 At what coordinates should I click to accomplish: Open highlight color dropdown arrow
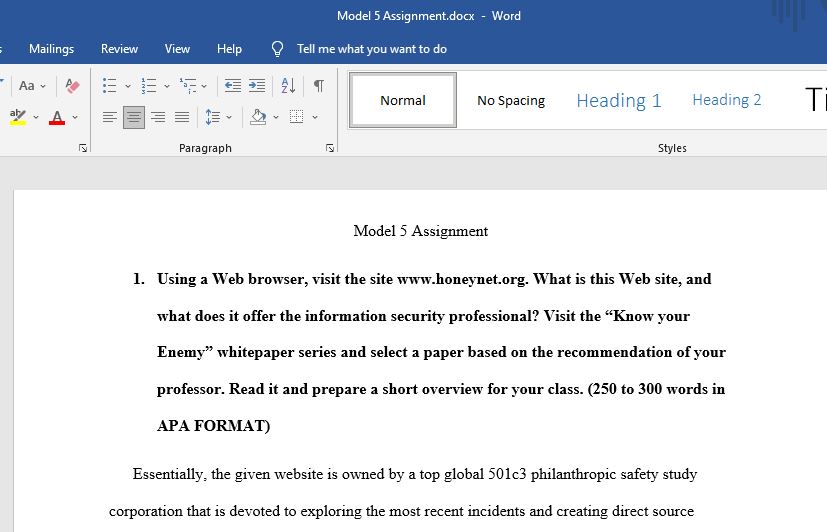click(36, 118)
